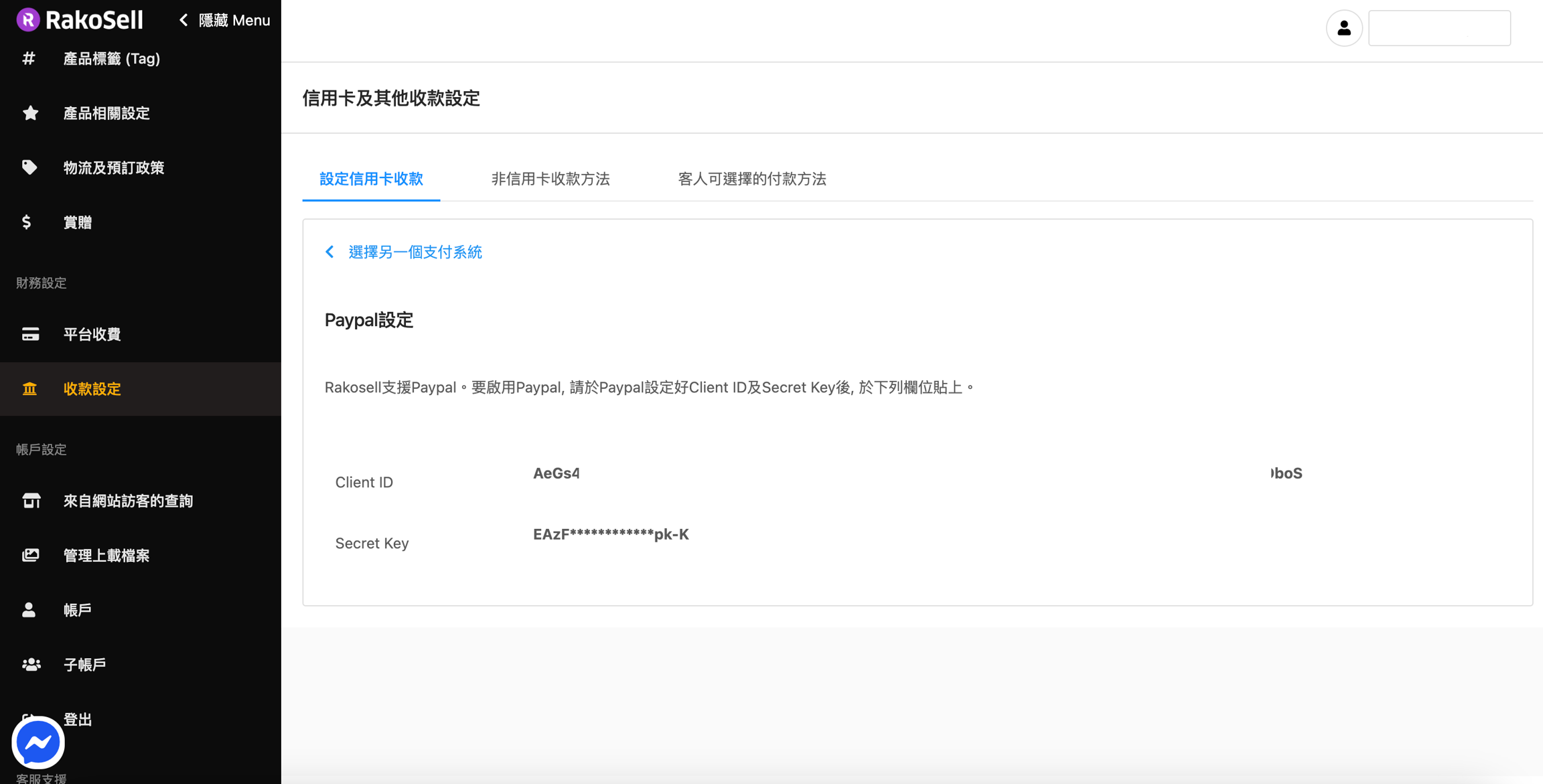Viewport: 1543px width, 784px height.
Task: Collapse sidebar with 隱藏 Menu chevron
Action: (x=184, y=20)
